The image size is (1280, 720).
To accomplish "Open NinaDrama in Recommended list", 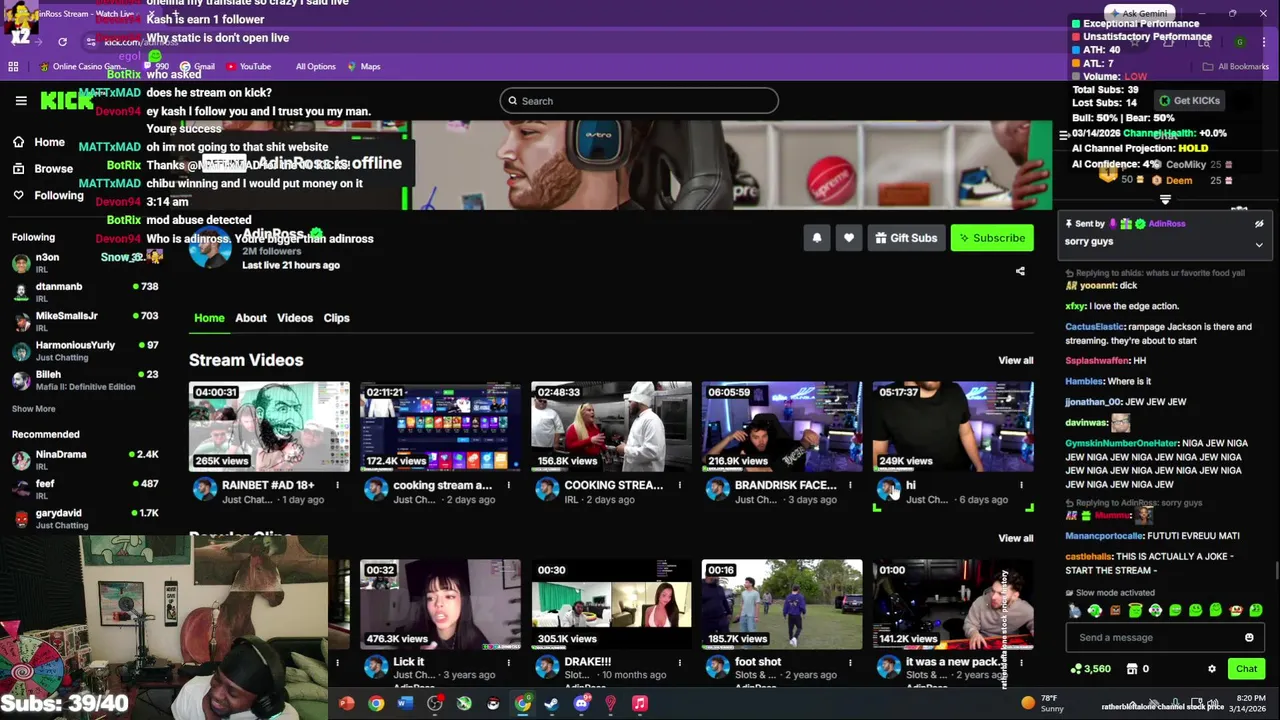I will click(x=85, y=460).
